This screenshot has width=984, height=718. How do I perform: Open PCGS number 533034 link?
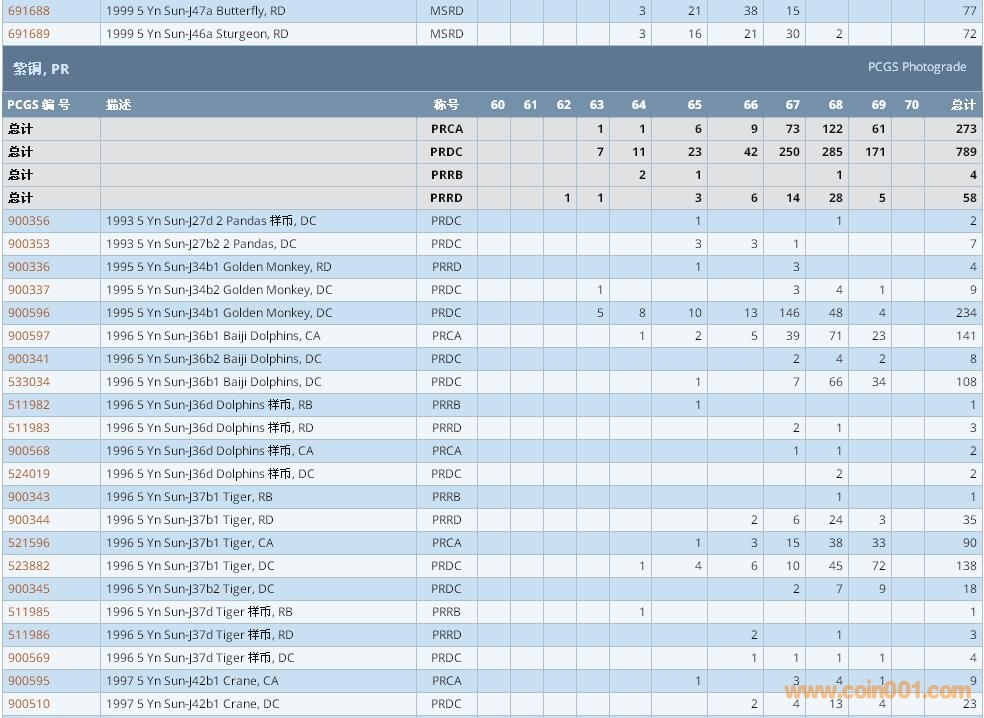pyautogui.click(x=28, y=382)
